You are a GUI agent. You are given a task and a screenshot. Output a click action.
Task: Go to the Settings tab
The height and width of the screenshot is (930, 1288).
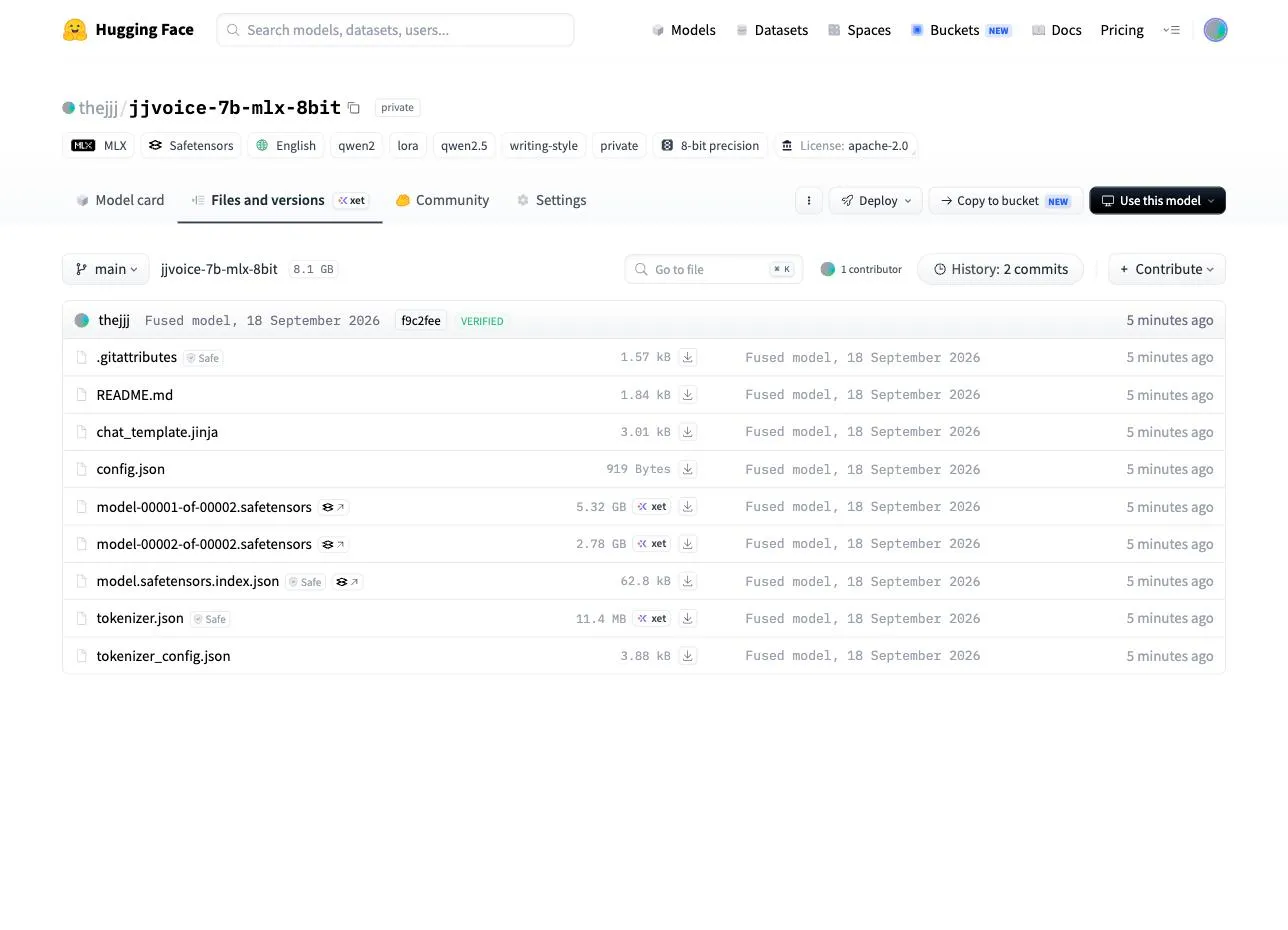(x=551, y=200)
